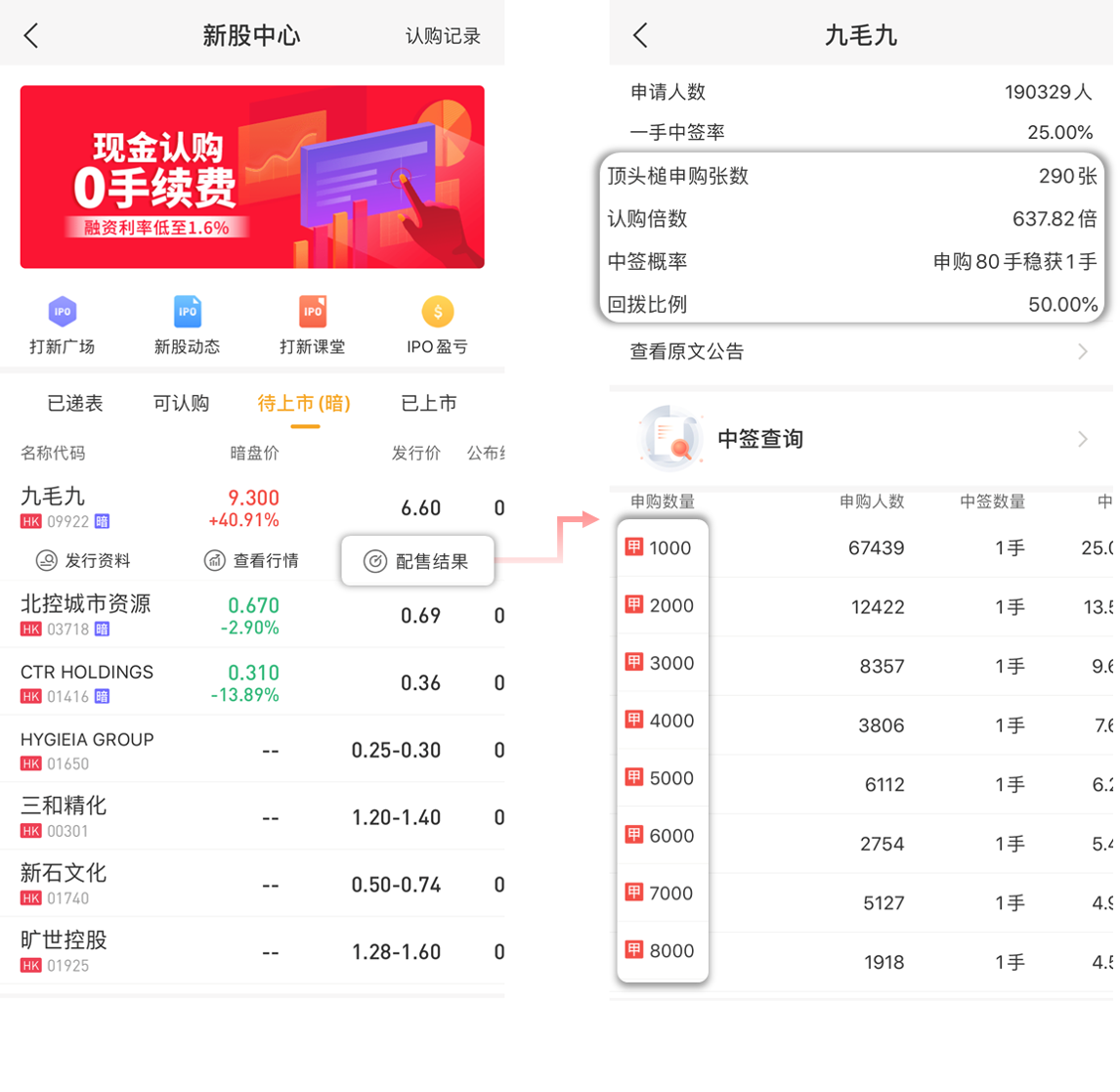Open 配售结果 allotment results
1120x1092 pixels.
pos(417,561)
